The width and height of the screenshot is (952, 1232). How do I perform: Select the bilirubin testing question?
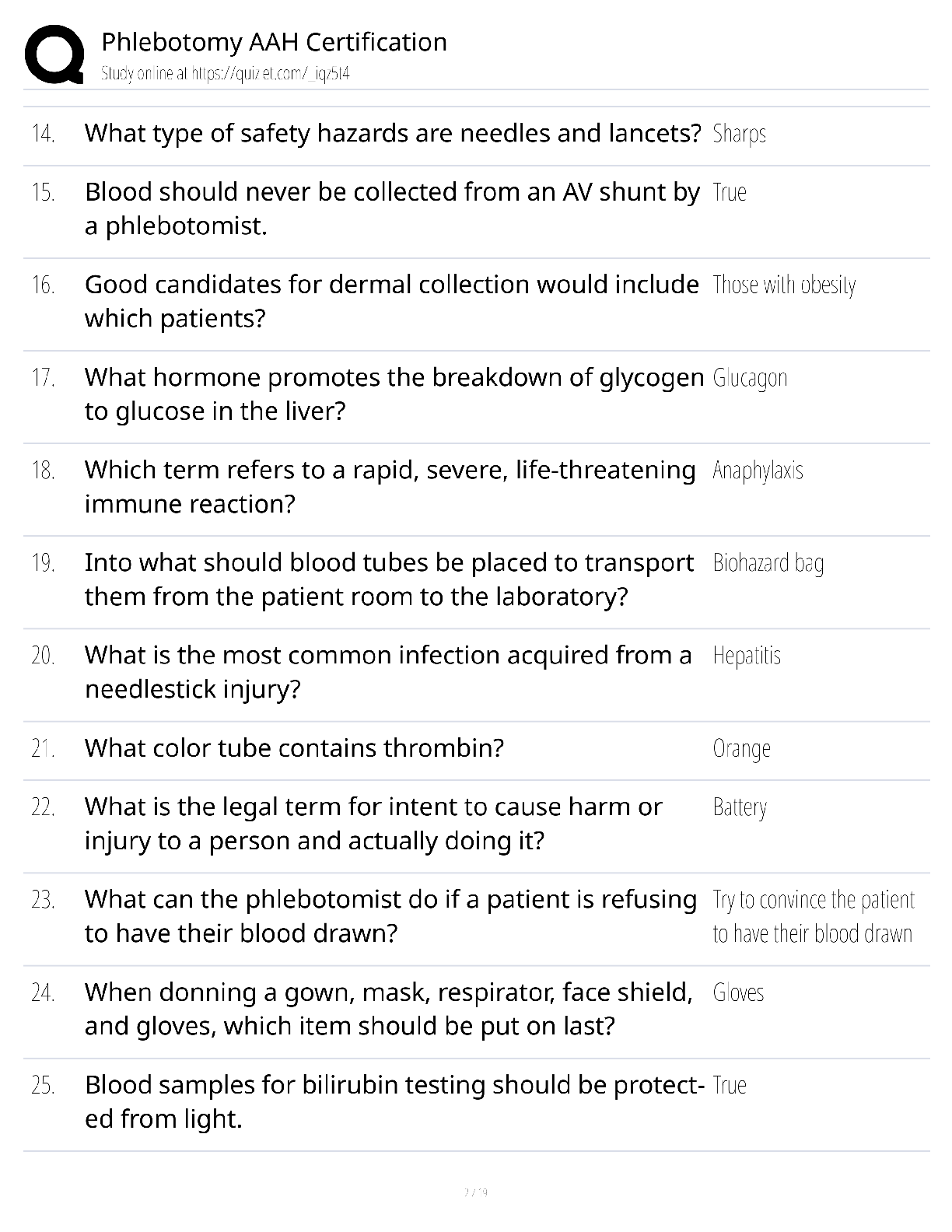click(395, 1101)
